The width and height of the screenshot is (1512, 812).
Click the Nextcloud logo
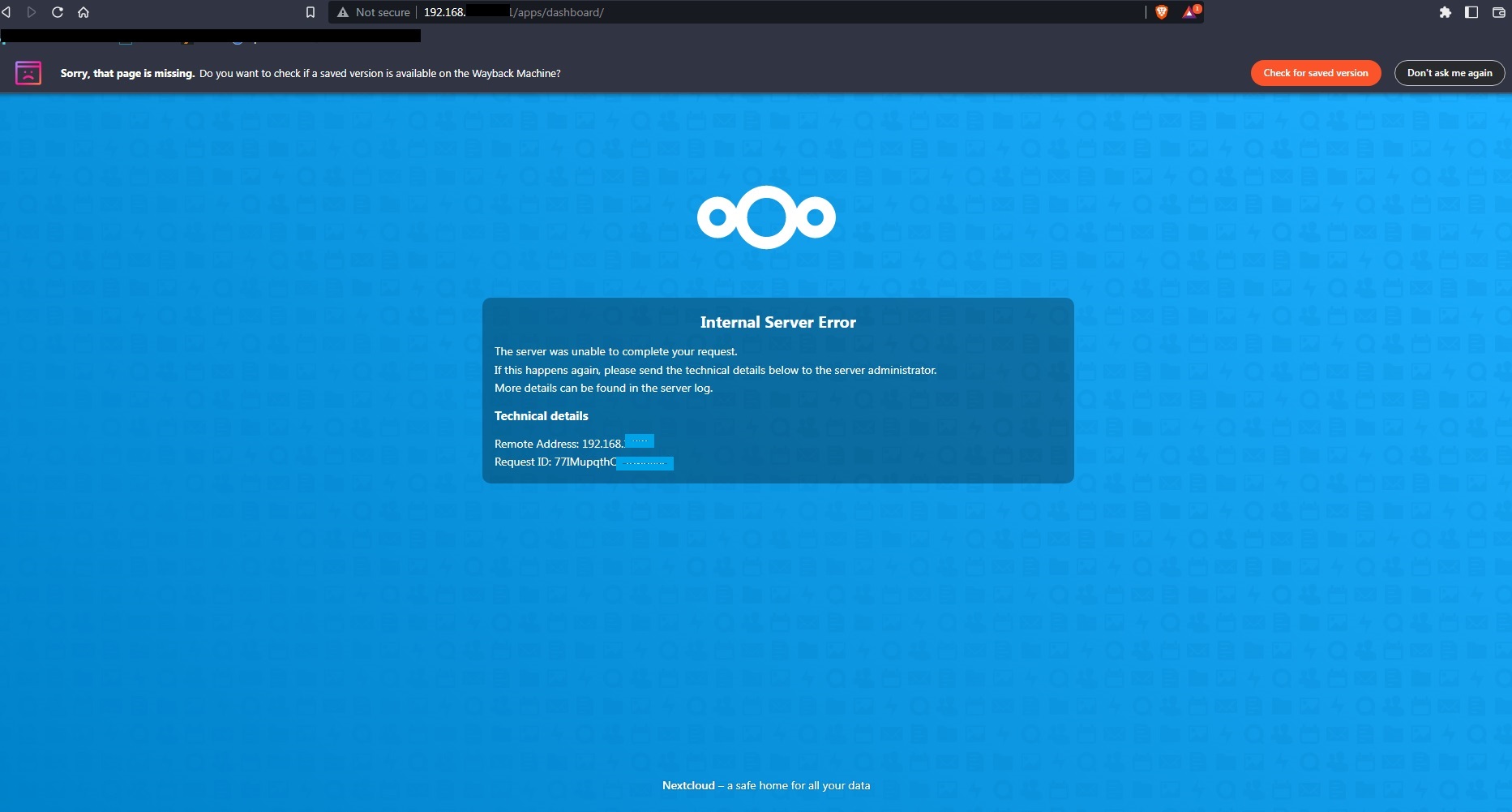(x=766, y=217)
